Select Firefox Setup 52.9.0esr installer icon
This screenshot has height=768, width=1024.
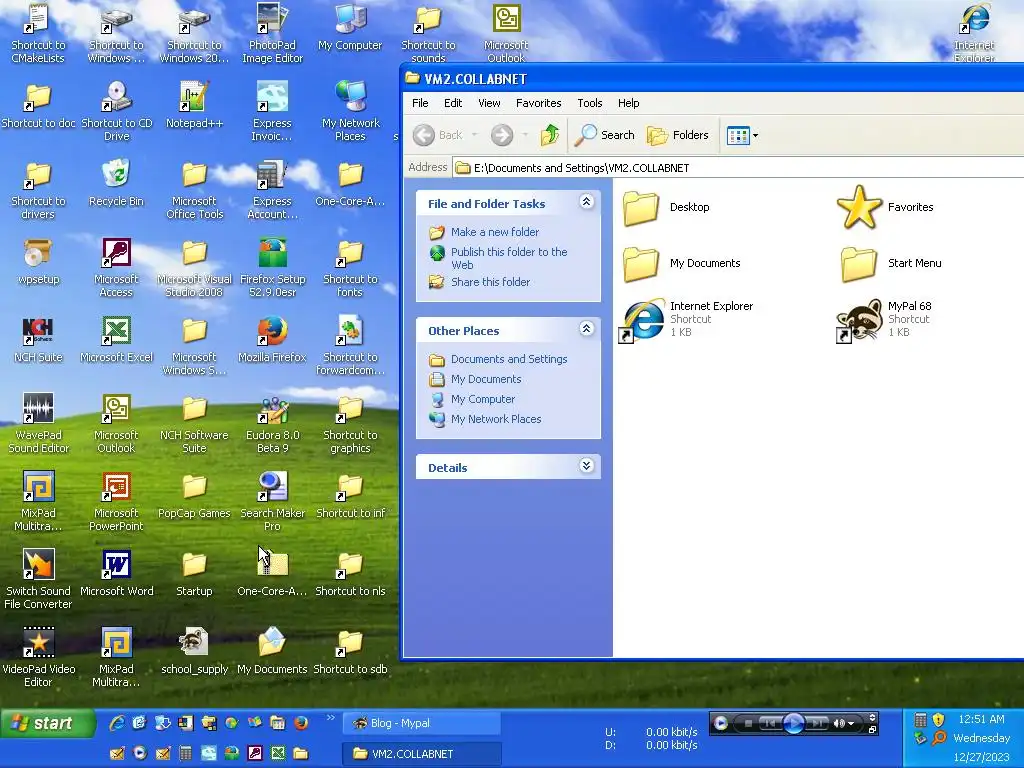pos(272,268)
